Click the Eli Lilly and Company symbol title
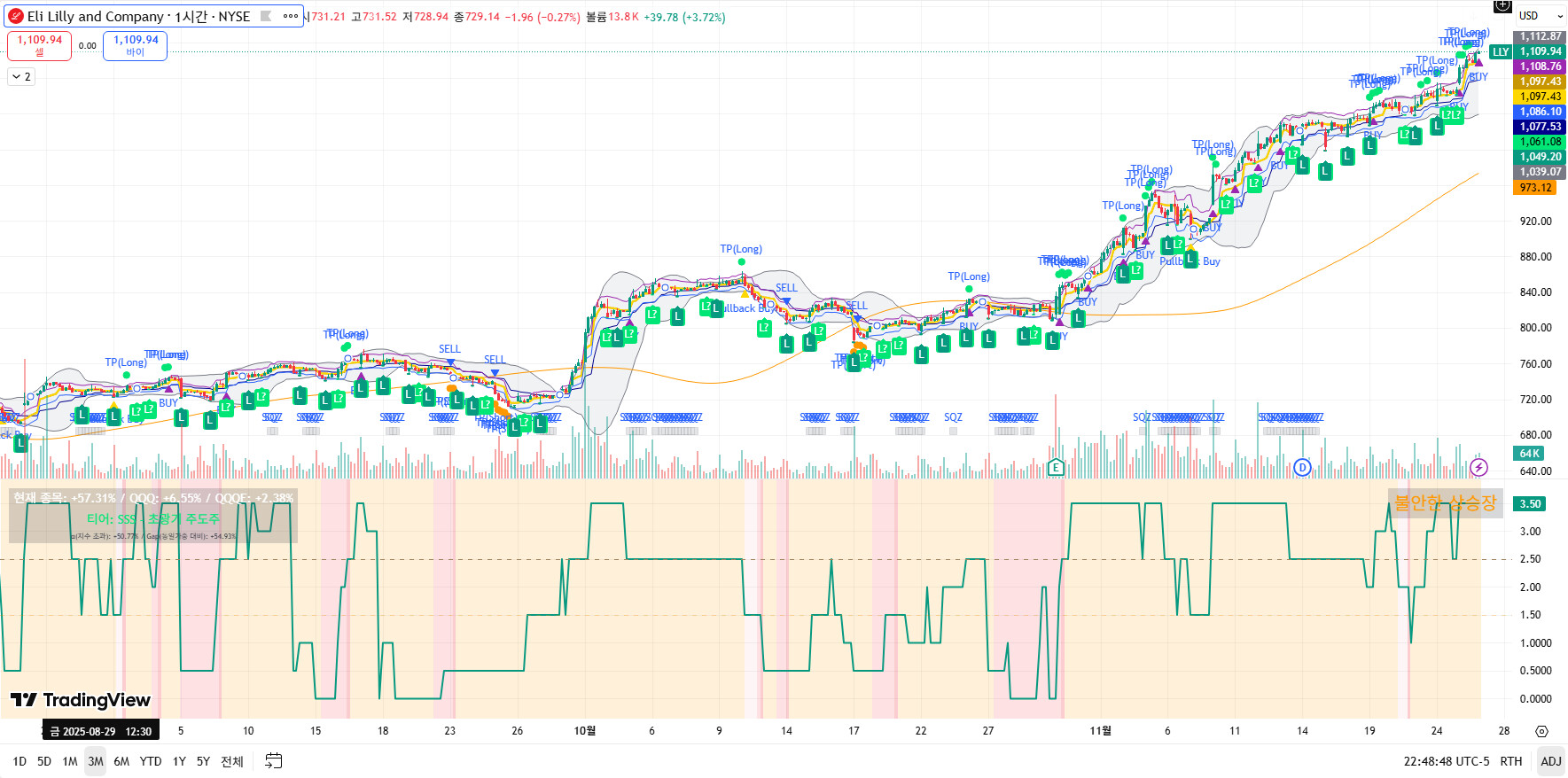 point(98,16)
